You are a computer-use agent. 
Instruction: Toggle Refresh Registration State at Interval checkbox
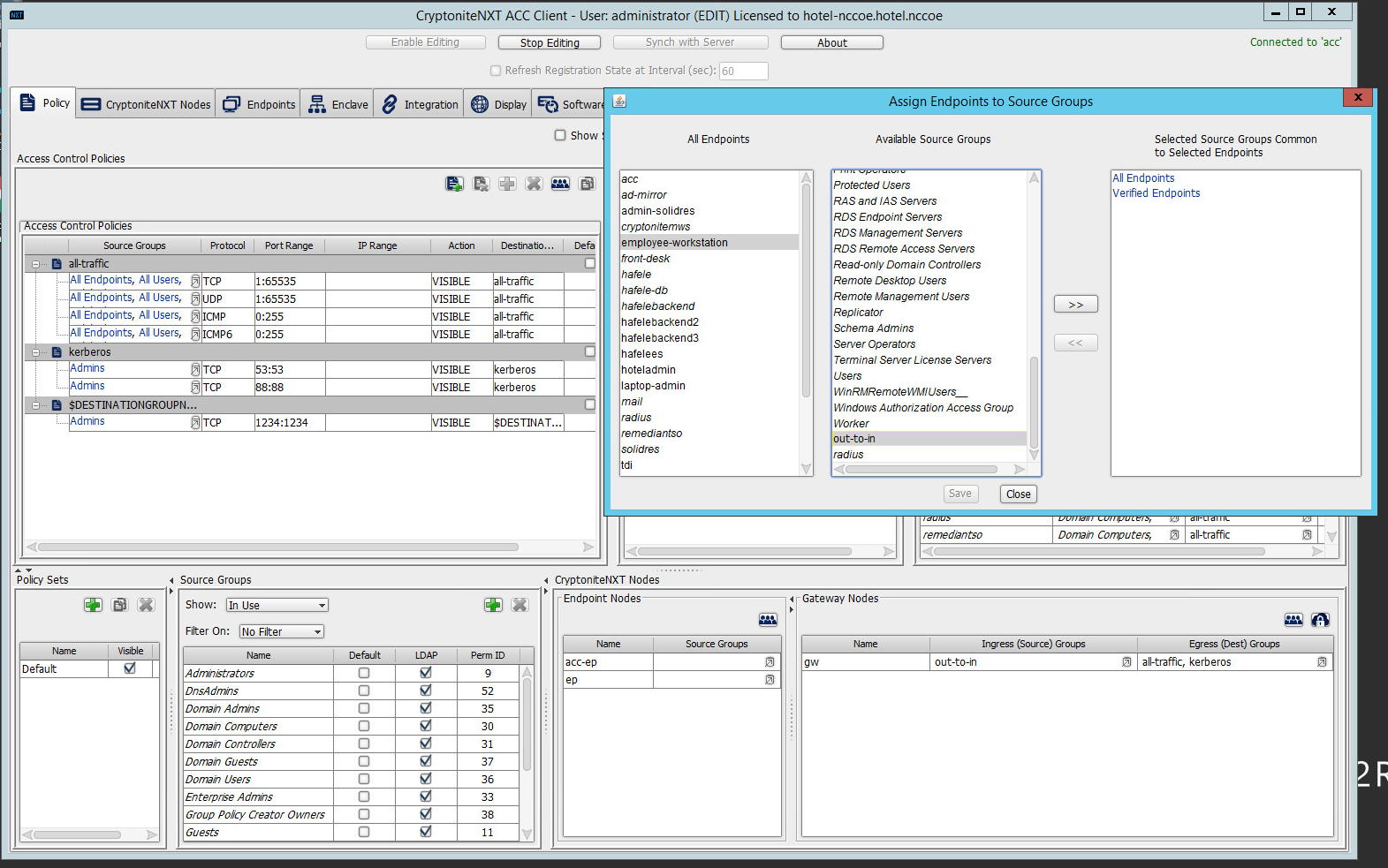(x=496, y=71)
